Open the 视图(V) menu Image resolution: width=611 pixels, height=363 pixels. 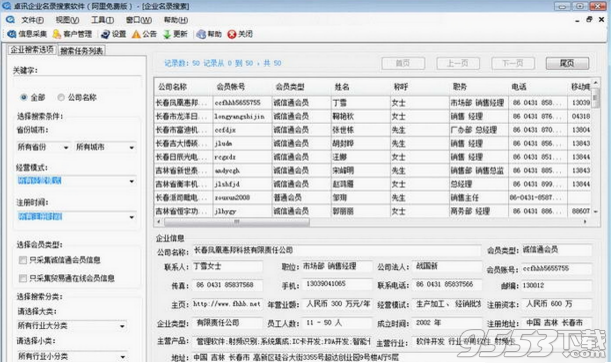[67, 20]
